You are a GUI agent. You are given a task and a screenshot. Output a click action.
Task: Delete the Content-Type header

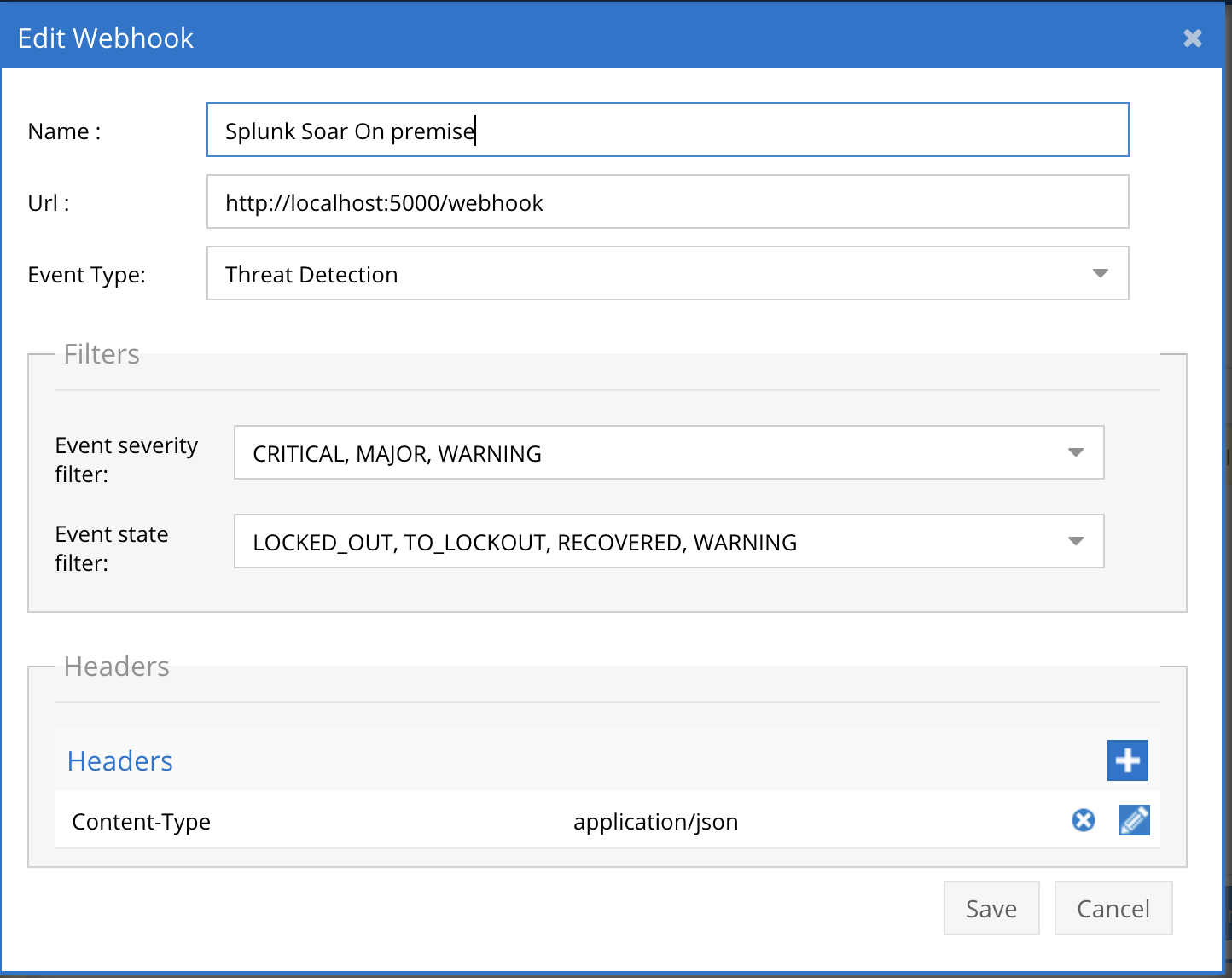pos(1083,820)
